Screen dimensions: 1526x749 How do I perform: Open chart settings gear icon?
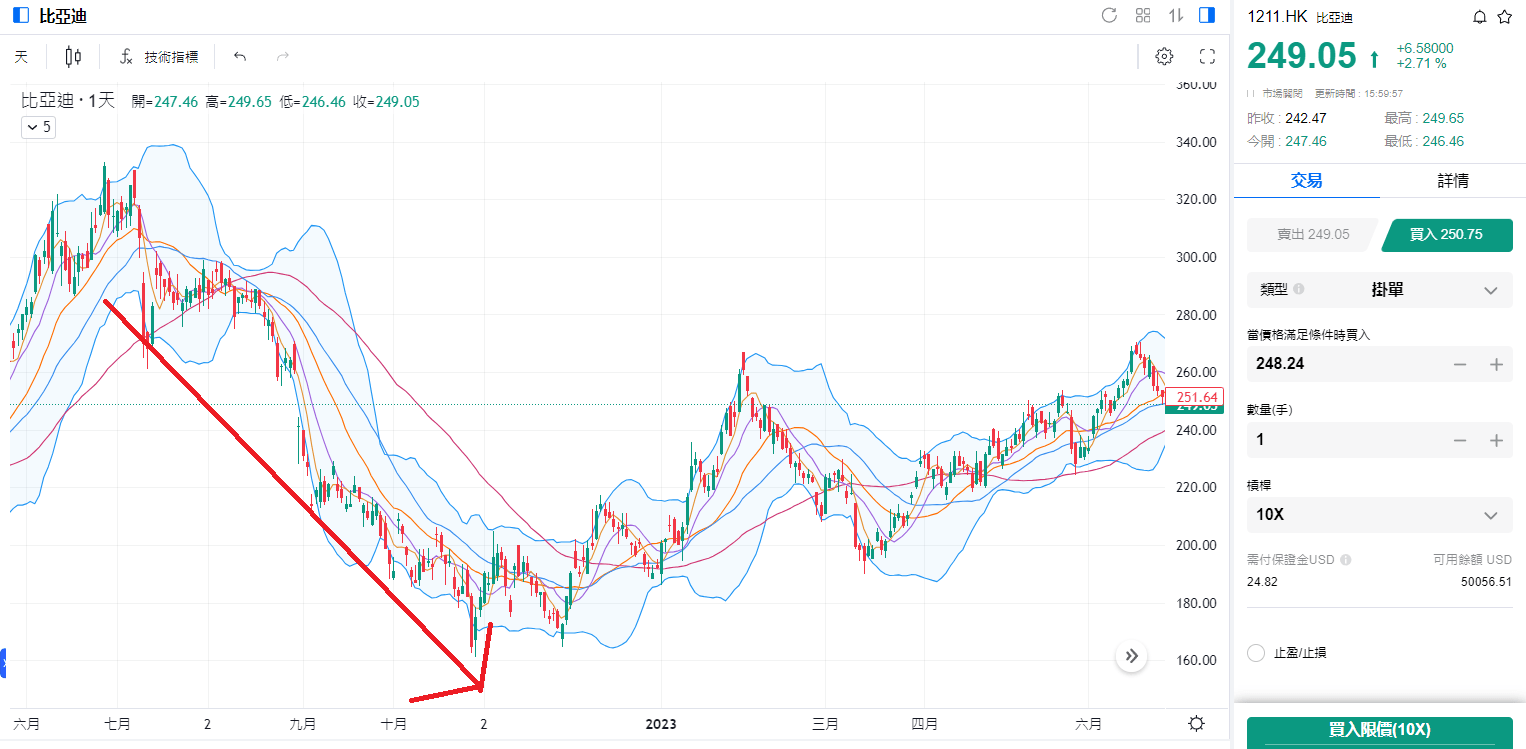(x=1164, y=57)
